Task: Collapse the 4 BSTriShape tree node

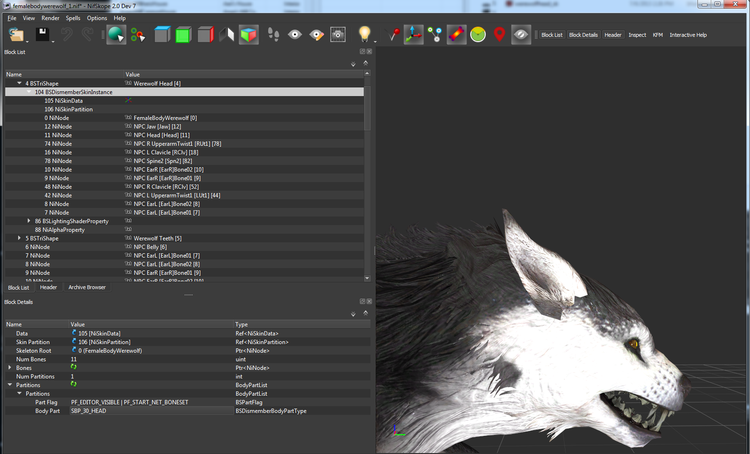Action: [19, 83]
